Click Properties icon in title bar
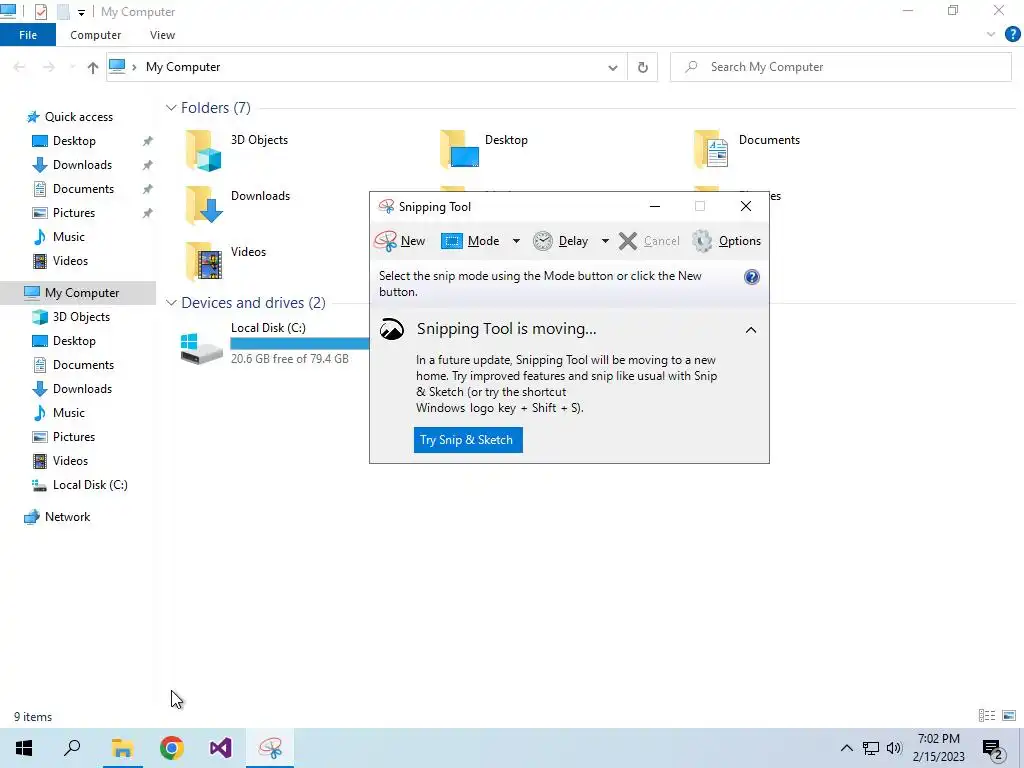The width and height of the screenshot is (1024, 768). click(x=41, y=12)
